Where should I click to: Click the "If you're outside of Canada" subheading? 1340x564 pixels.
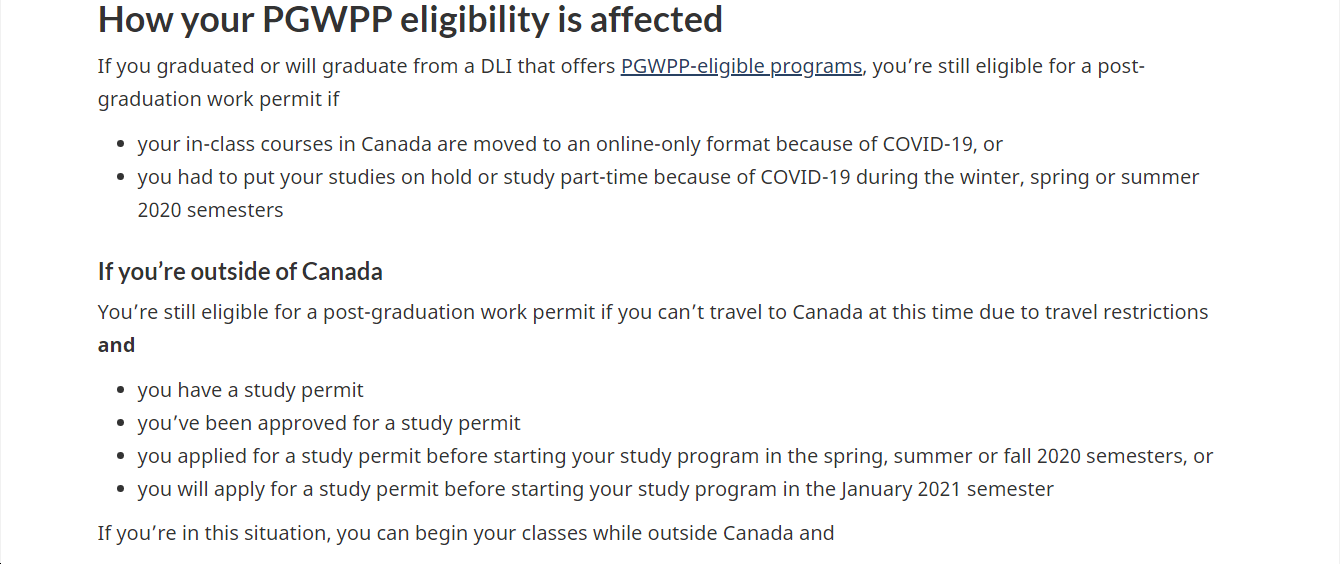[x=240, y=272]
